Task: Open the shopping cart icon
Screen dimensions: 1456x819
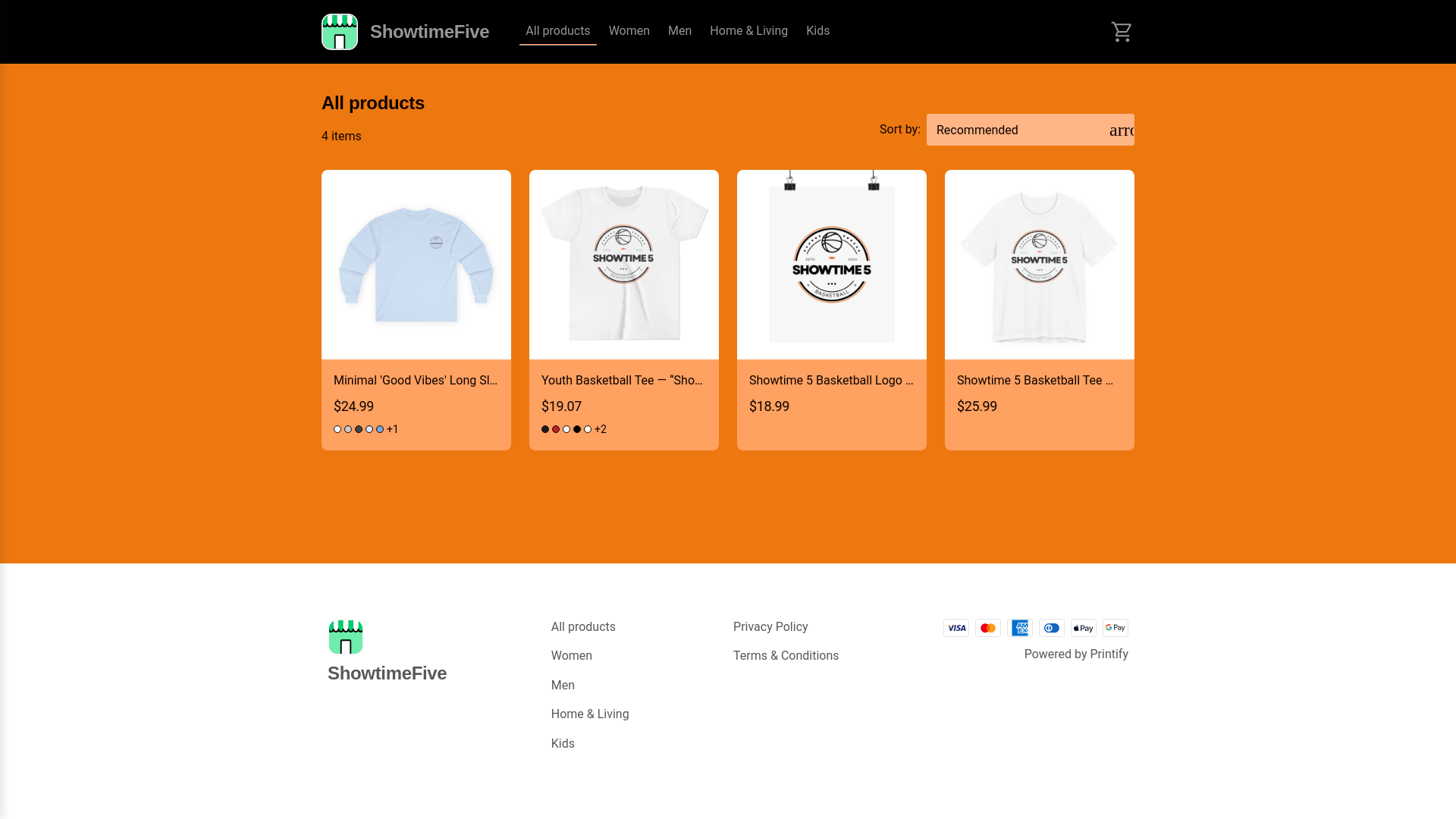Action: [1122, 32]
